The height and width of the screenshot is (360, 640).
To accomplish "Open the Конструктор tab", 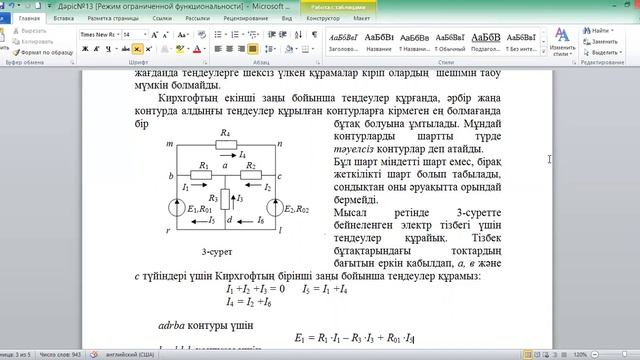I will click(x=323, y=18).
